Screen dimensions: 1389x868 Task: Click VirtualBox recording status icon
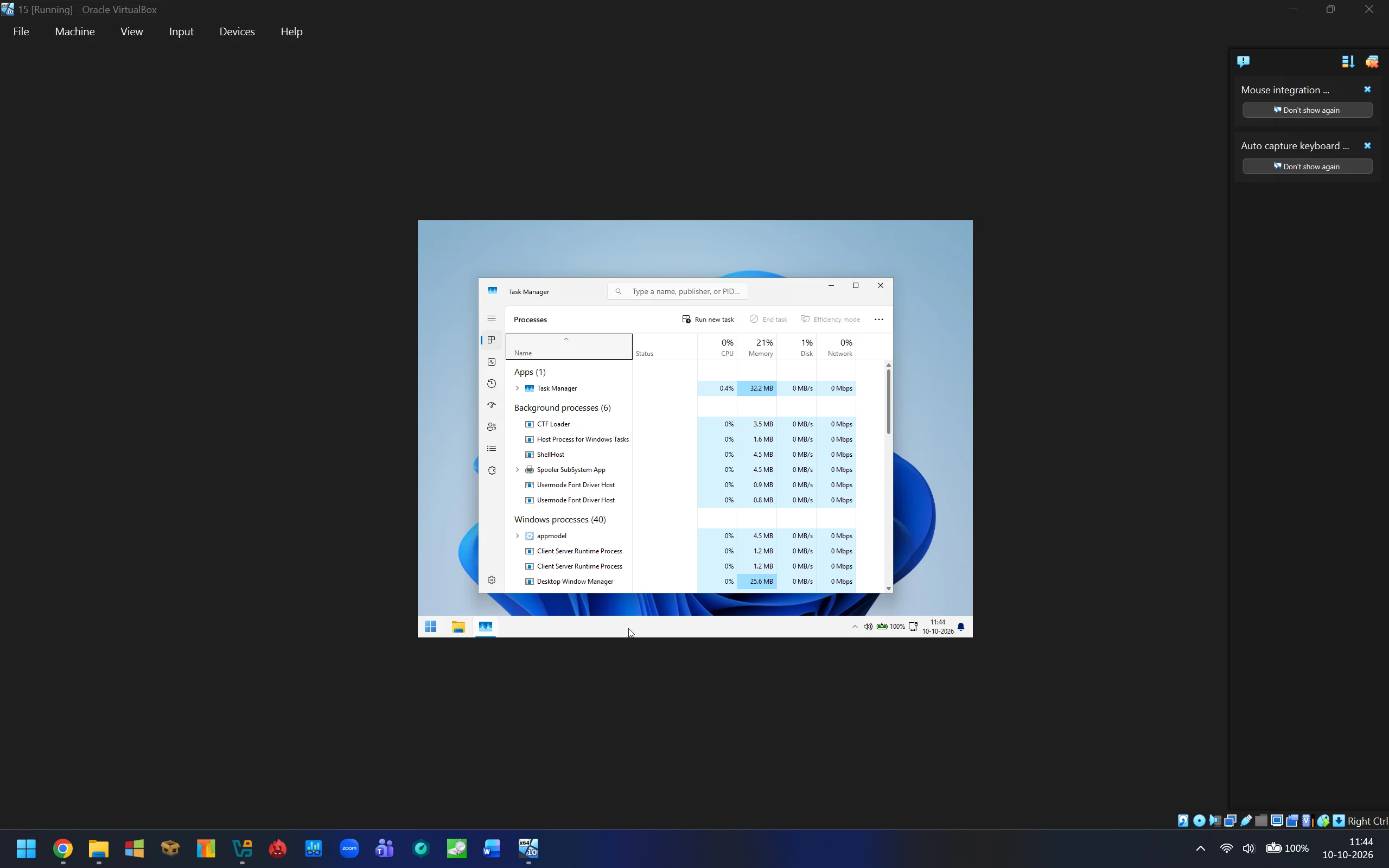1292,821
